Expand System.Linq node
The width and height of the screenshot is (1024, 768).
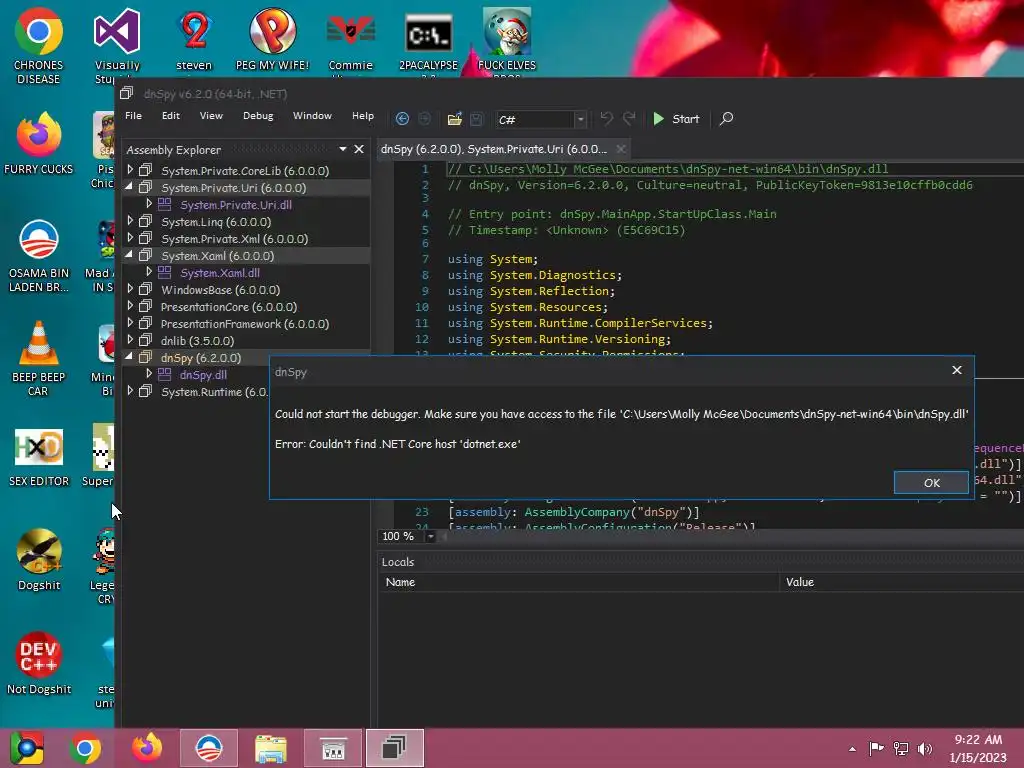click(x=130, y=221)
